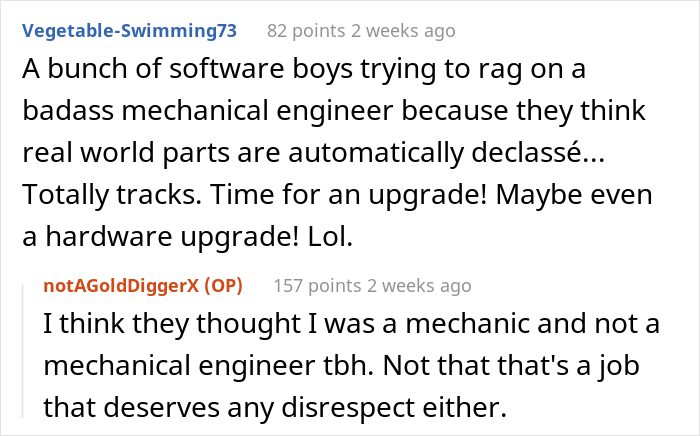
Task: Click the words "Maybe even" in the comment
Action: pyautogui.click(x=574, y=195)
